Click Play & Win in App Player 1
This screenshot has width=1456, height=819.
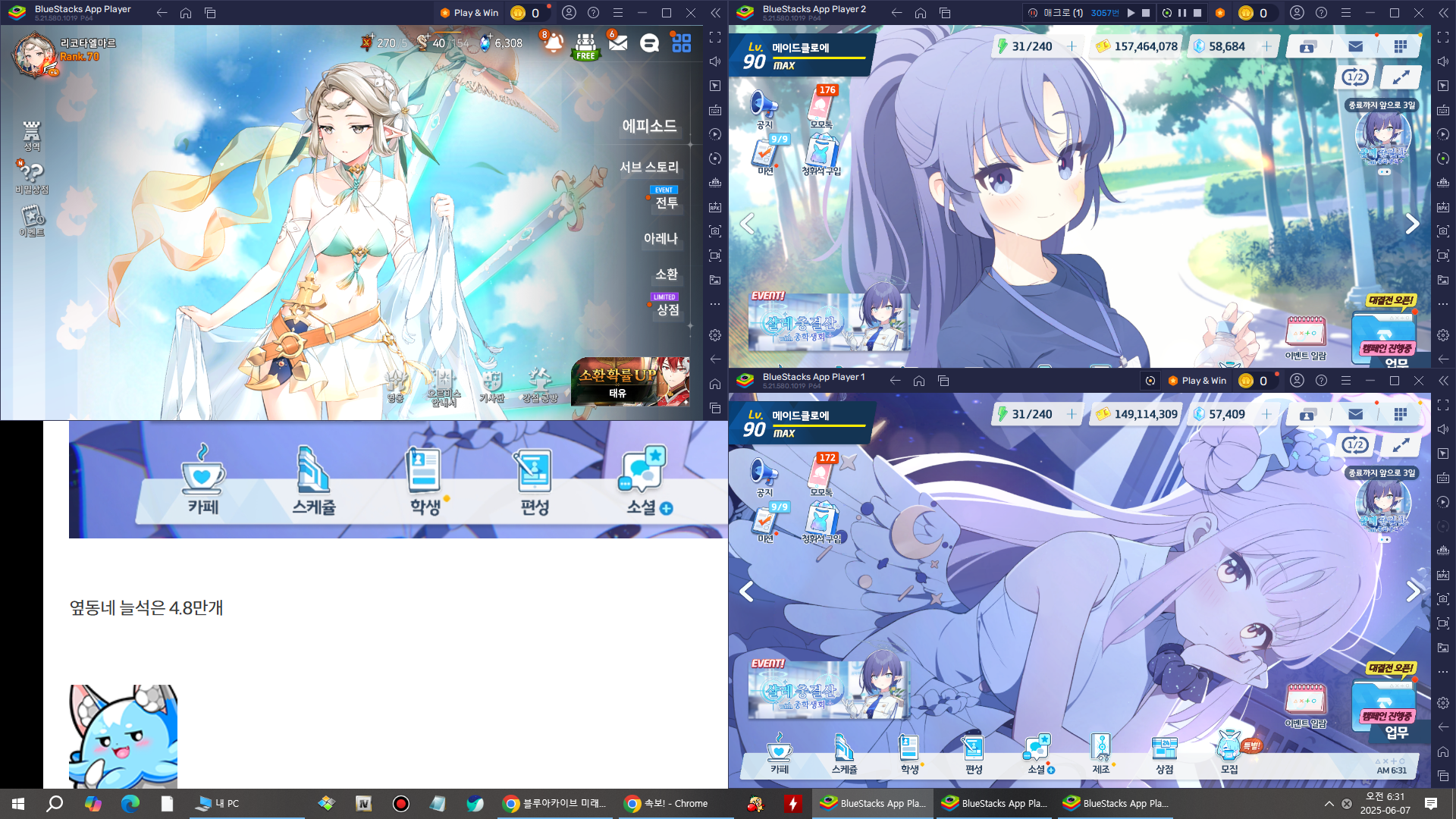tap(1197, 381)
